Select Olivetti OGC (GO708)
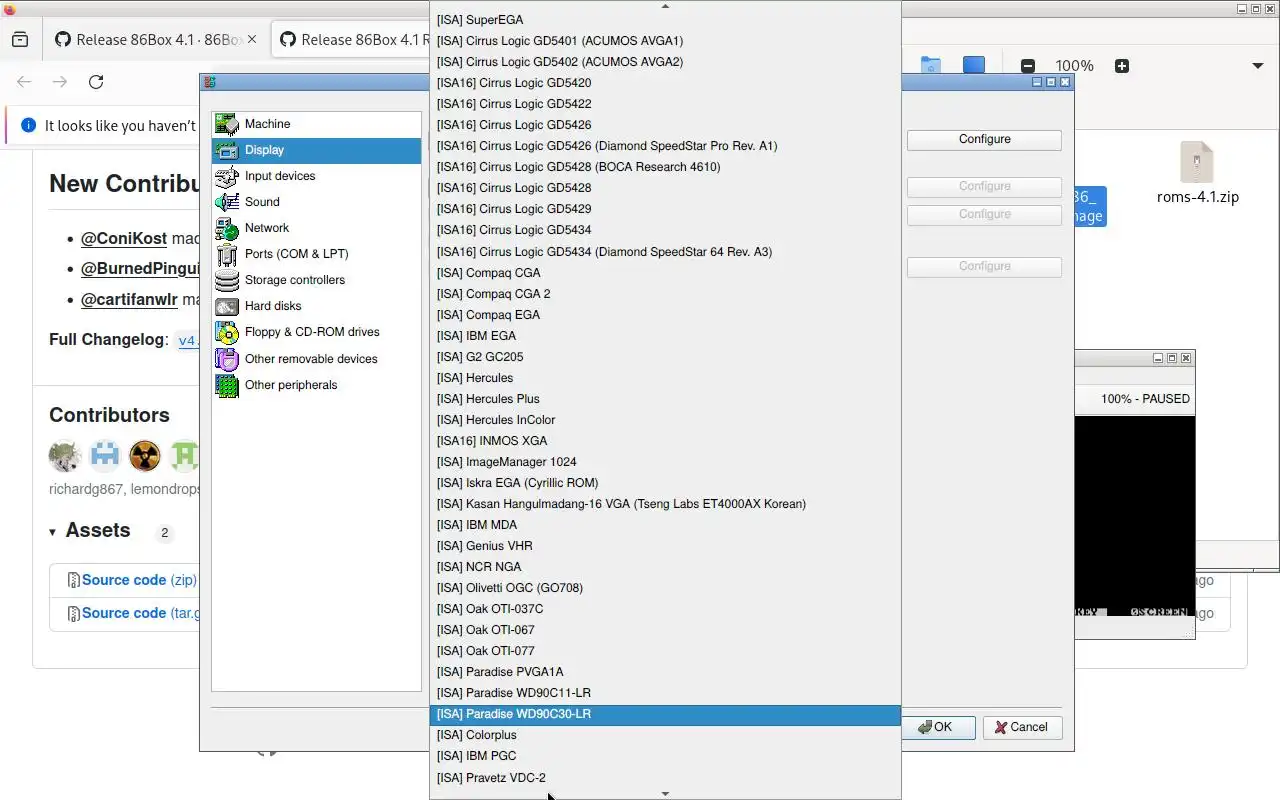The width and height of the screenshot is (1280, 800). 665,588
